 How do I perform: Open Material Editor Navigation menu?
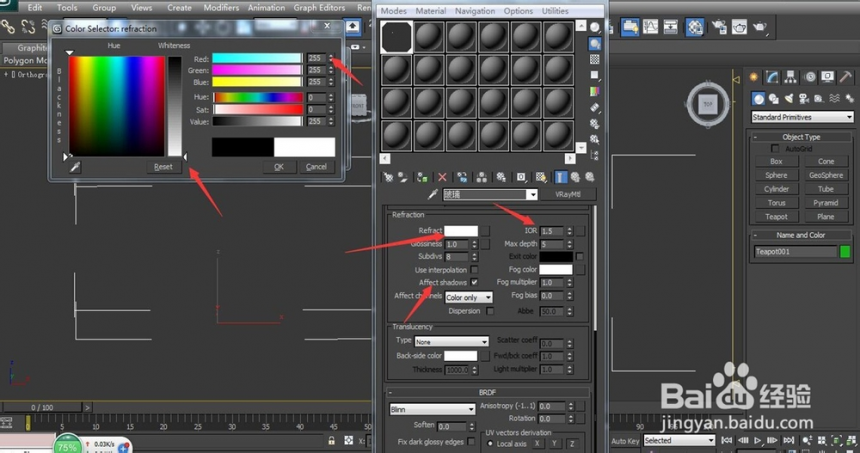tap(474, 11)
